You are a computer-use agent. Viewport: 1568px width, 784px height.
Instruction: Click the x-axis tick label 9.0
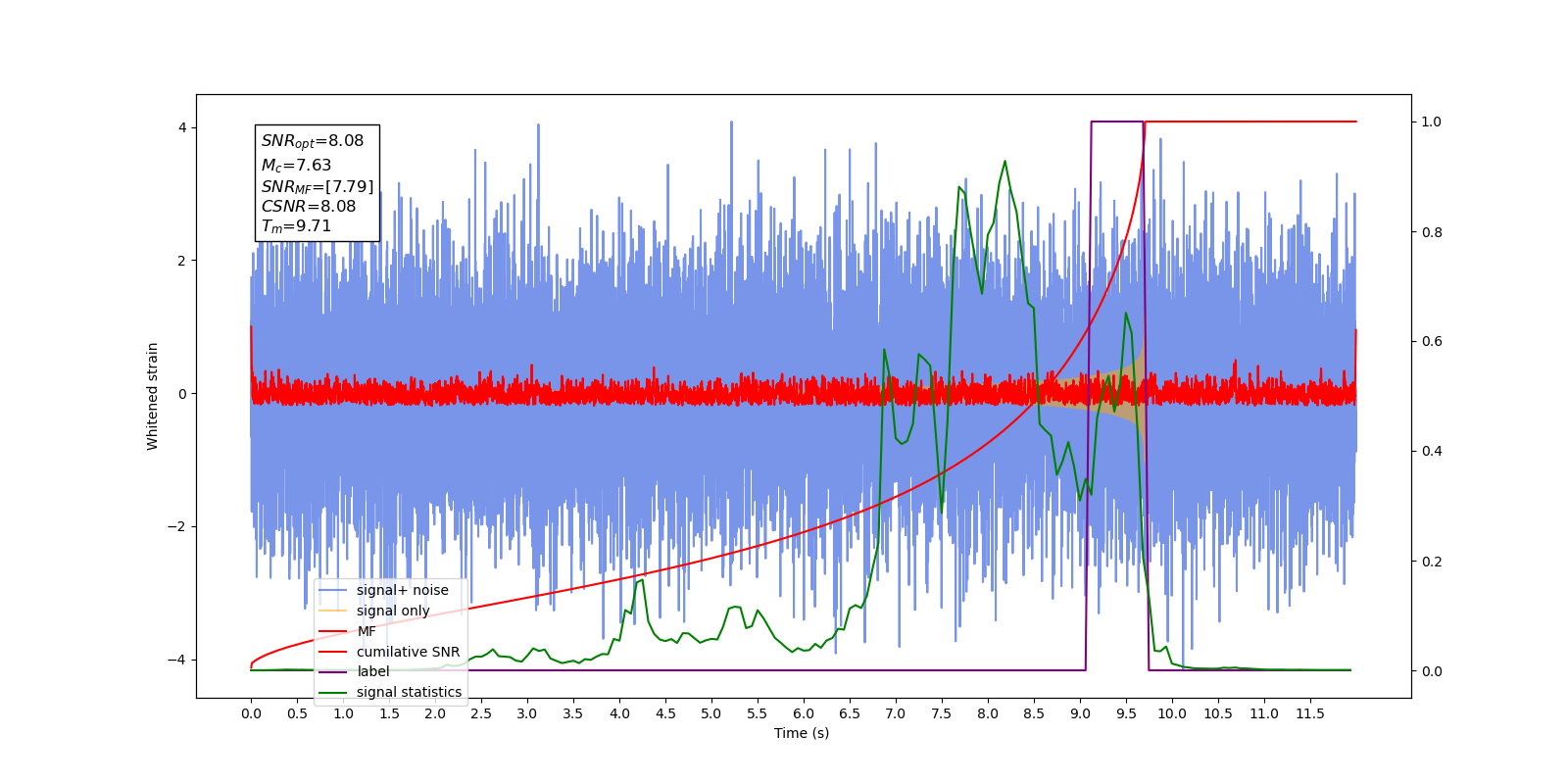1080,713
